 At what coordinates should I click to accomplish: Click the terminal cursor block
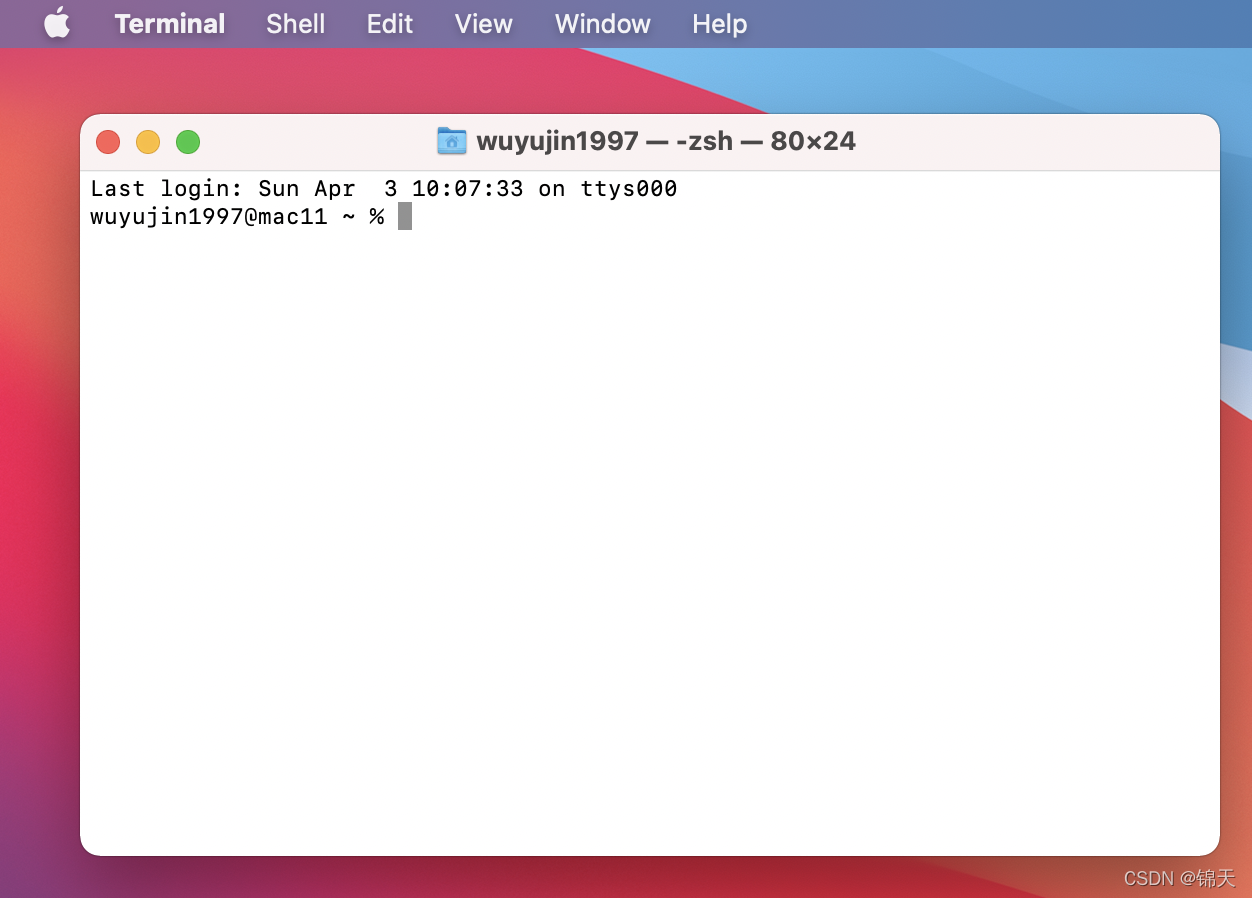point(405,216)
